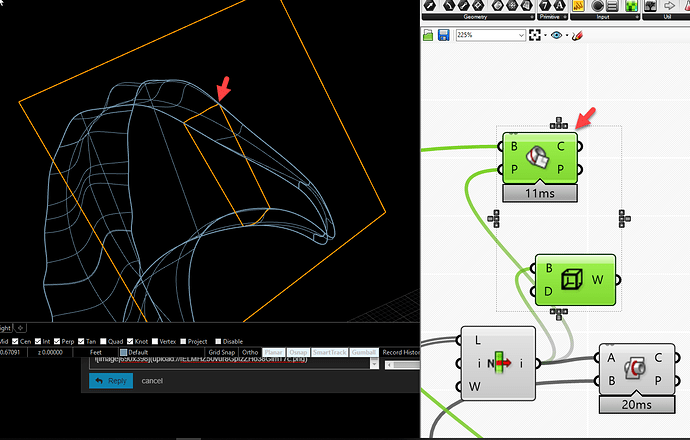The image size is (690, 440).
Task: Select the Integer '7' icon in Primitive panel
Action: click(545, 5)
